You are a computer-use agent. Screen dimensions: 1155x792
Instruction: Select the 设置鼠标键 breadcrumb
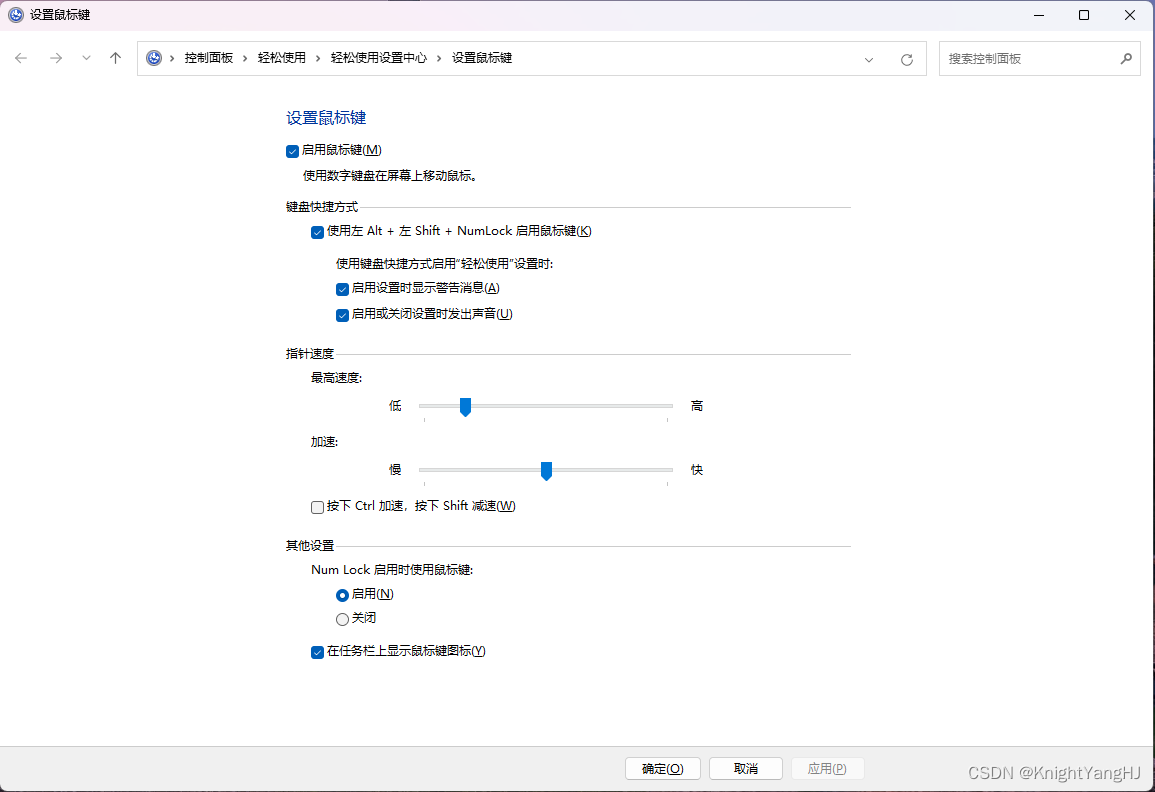click(x=482, y=57)
